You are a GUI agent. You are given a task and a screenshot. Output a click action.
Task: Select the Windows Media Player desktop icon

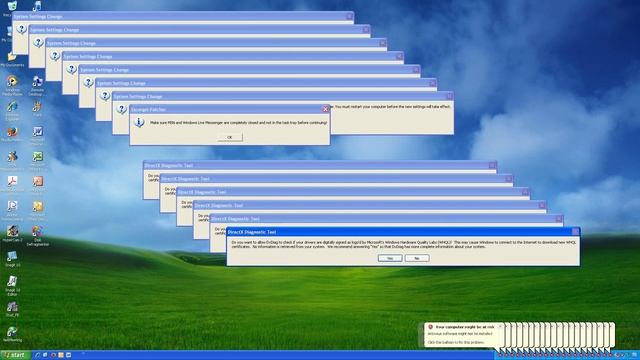click(12, 84)
